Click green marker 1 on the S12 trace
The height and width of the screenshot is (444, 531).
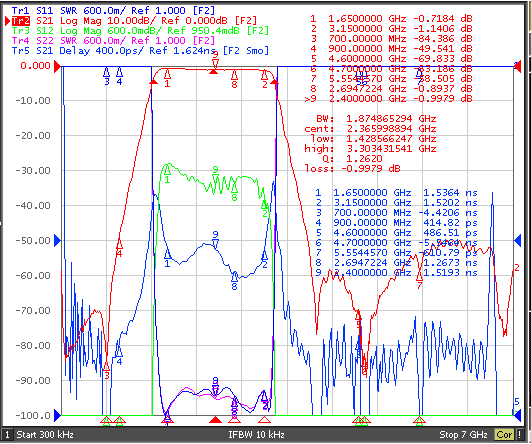167,173
